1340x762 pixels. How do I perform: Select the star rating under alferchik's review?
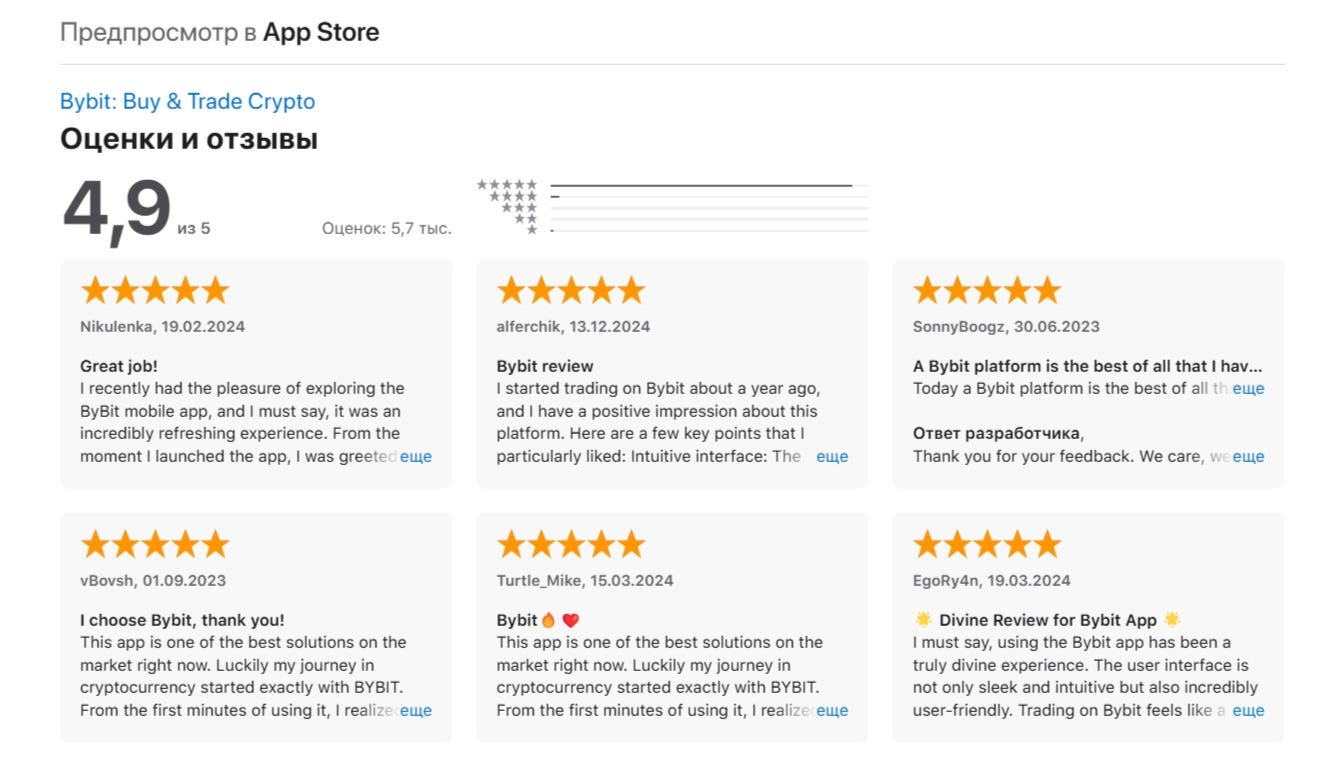point(570,289)
